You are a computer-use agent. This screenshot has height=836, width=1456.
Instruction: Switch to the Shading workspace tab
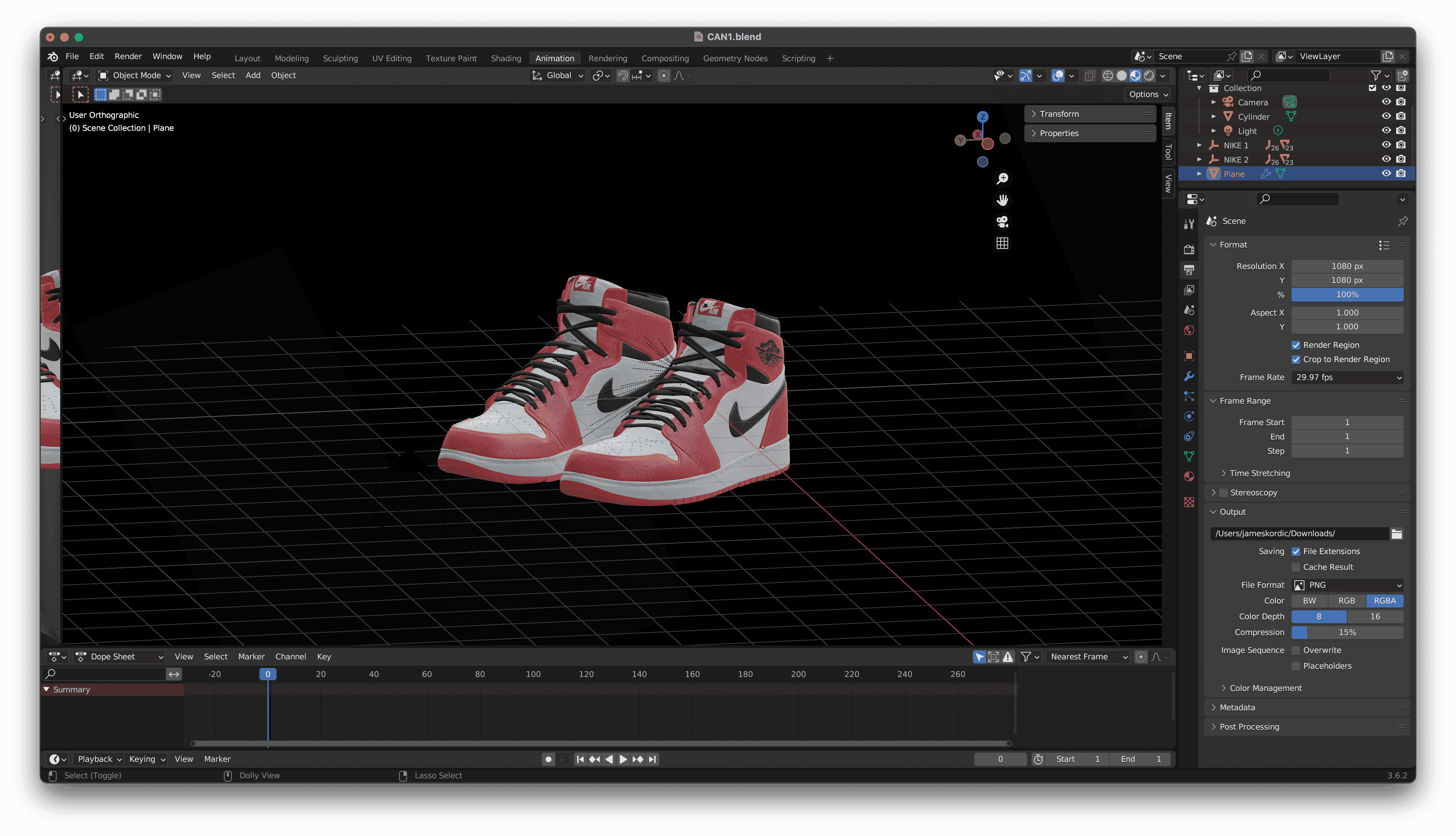click(x=506, y=58)
